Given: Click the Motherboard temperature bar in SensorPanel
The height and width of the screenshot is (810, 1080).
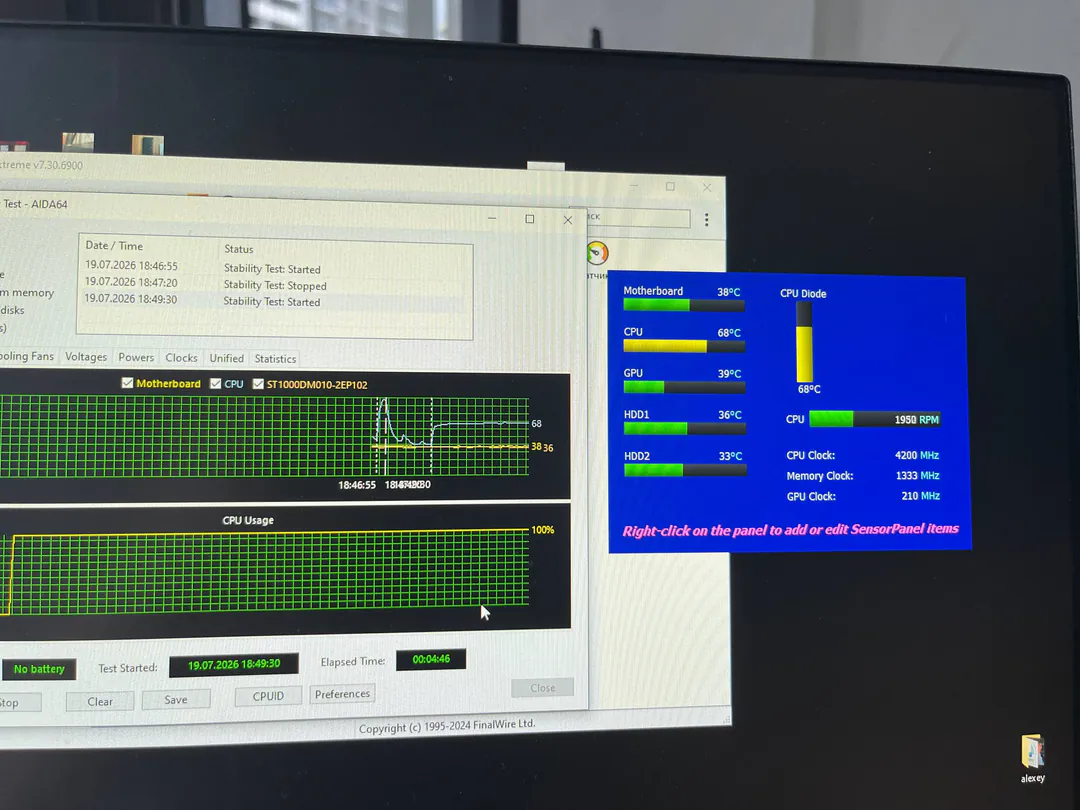Looking at the screenshot, I should (684, 305).
